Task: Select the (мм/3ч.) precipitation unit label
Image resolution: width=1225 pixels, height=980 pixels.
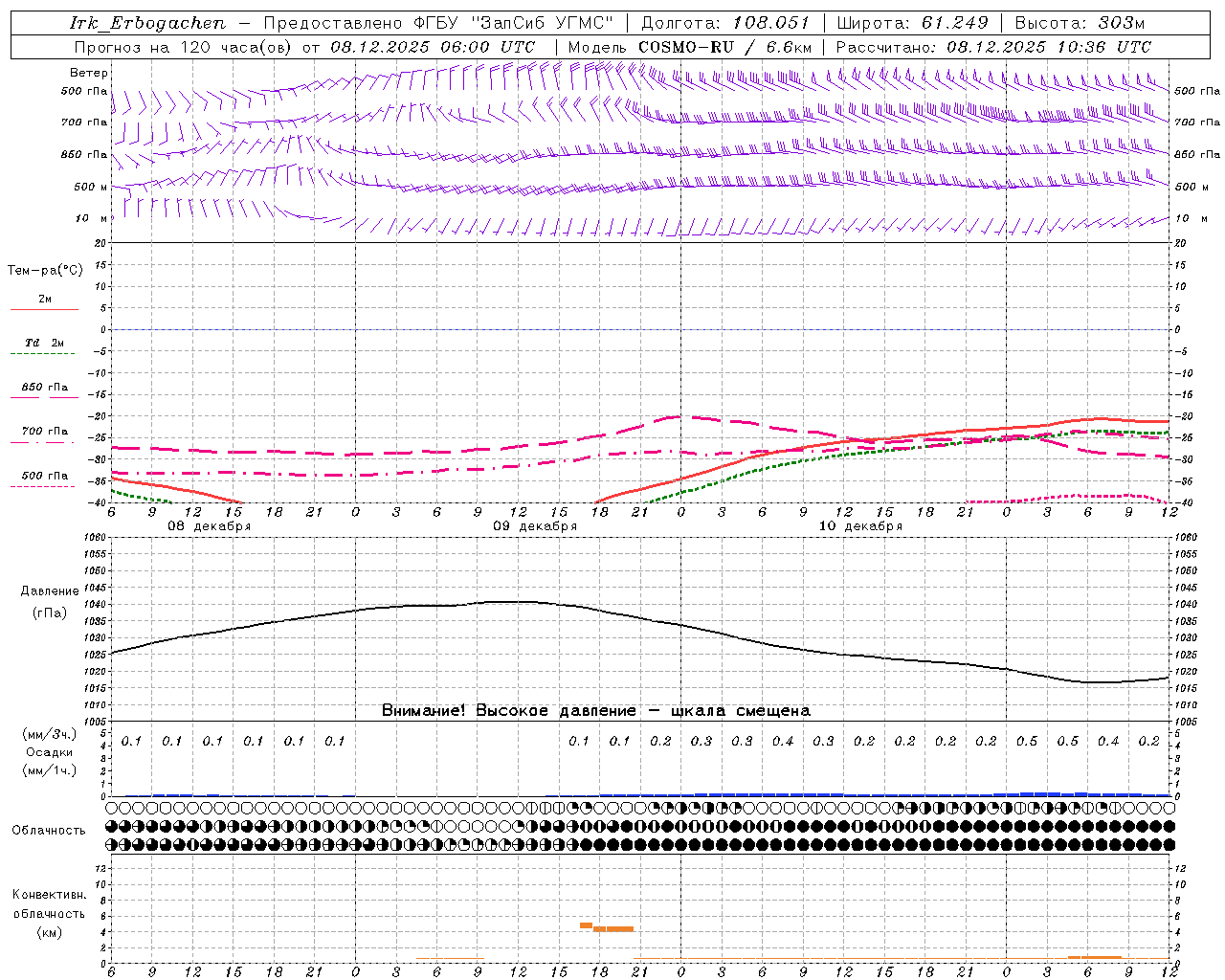Action: [x=50, y=734]
